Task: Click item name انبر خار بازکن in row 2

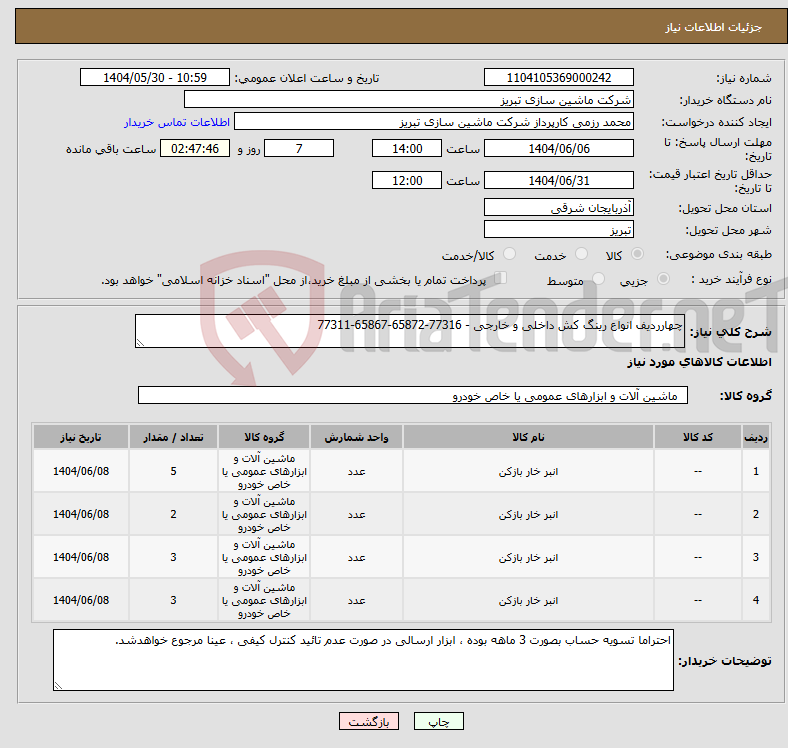Action: (x=528, y=515)
